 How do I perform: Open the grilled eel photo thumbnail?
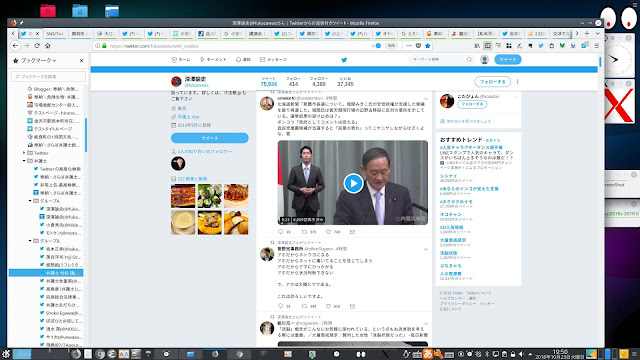(x=183, y=196)
